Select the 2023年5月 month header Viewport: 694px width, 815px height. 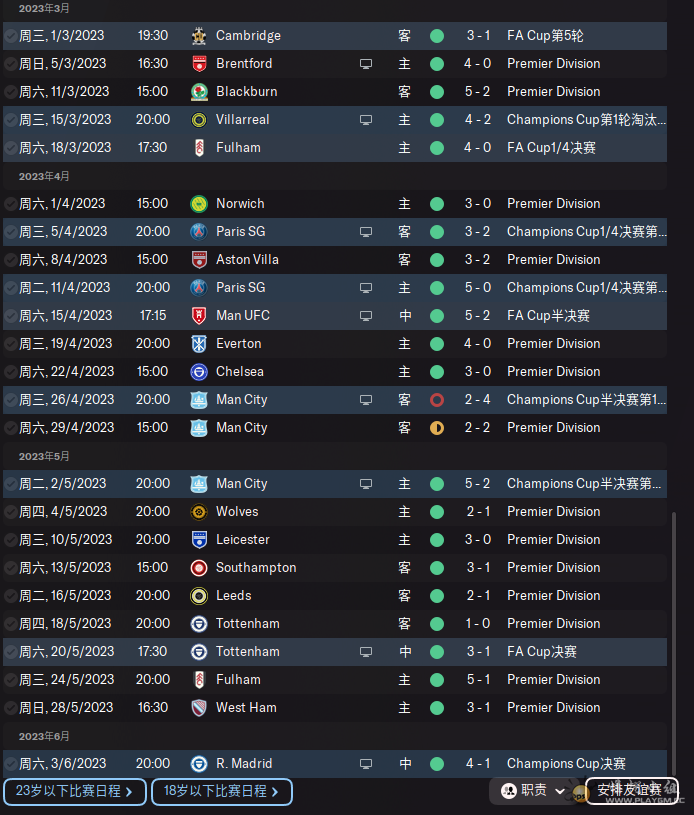(x=44, y=456)
